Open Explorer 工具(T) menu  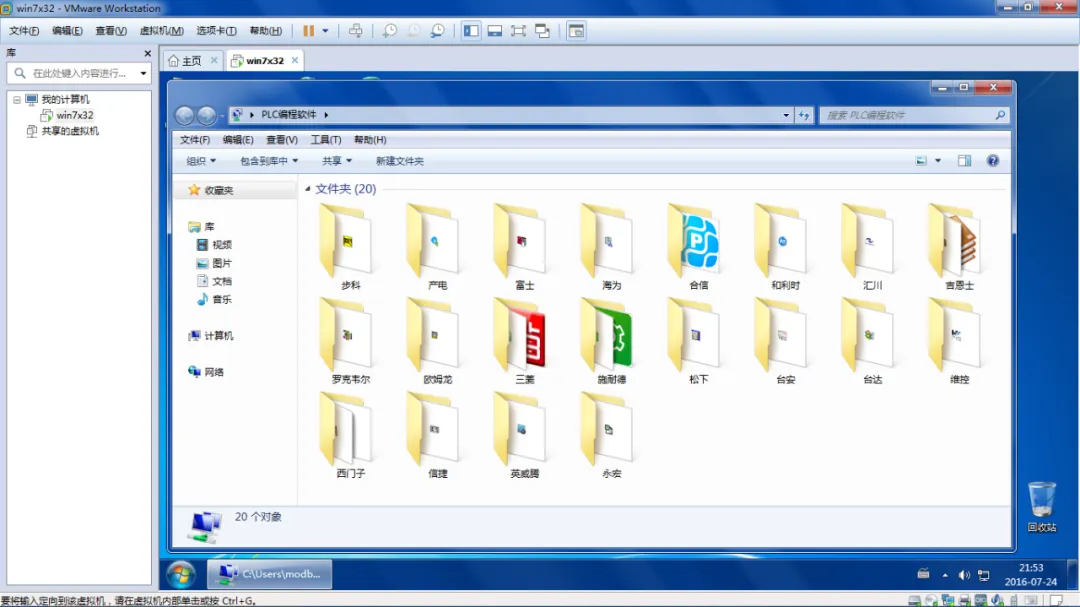point(326,140)
